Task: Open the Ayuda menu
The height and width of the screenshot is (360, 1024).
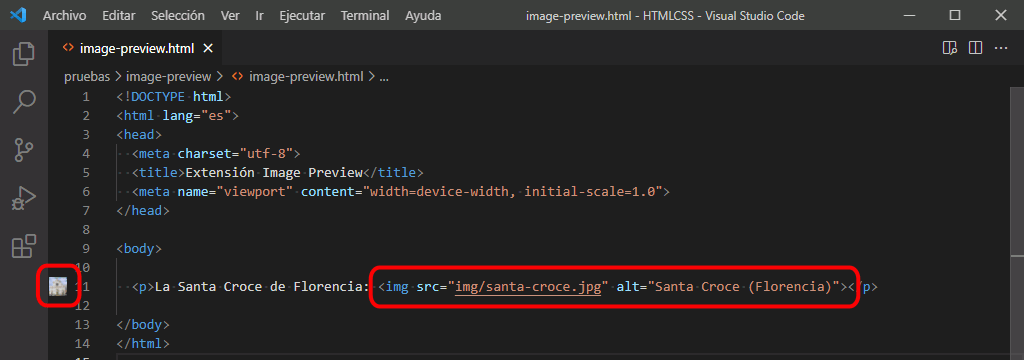Action: click(x=423, y=15)
